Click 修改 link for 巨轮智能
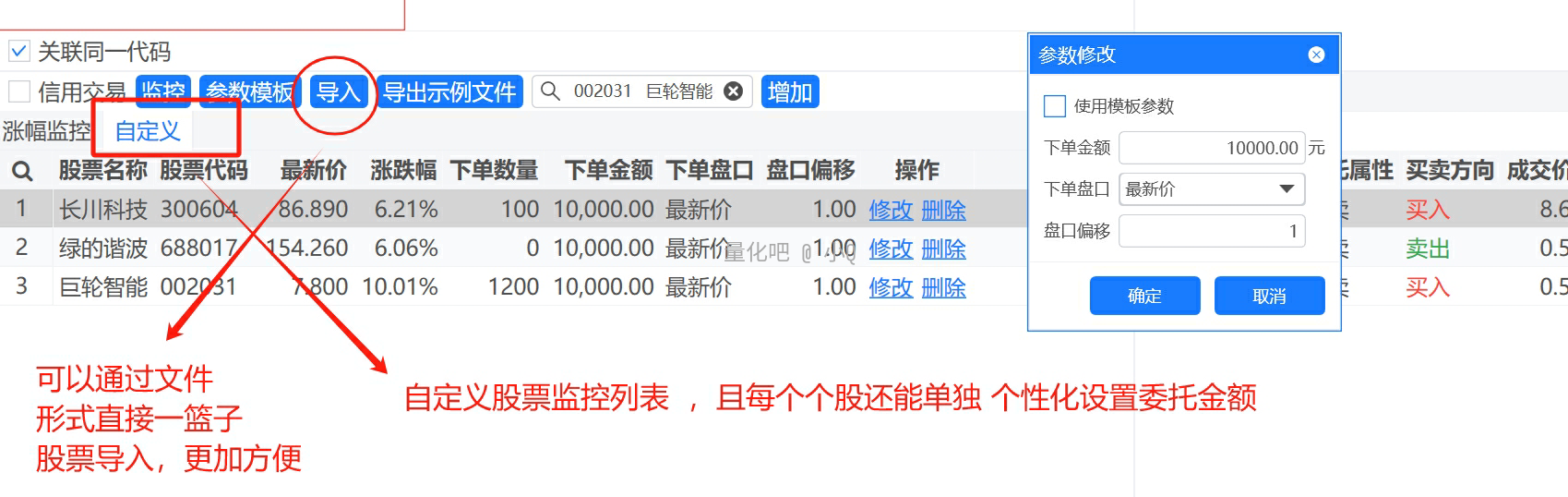1568x497 pixels. 890,288
